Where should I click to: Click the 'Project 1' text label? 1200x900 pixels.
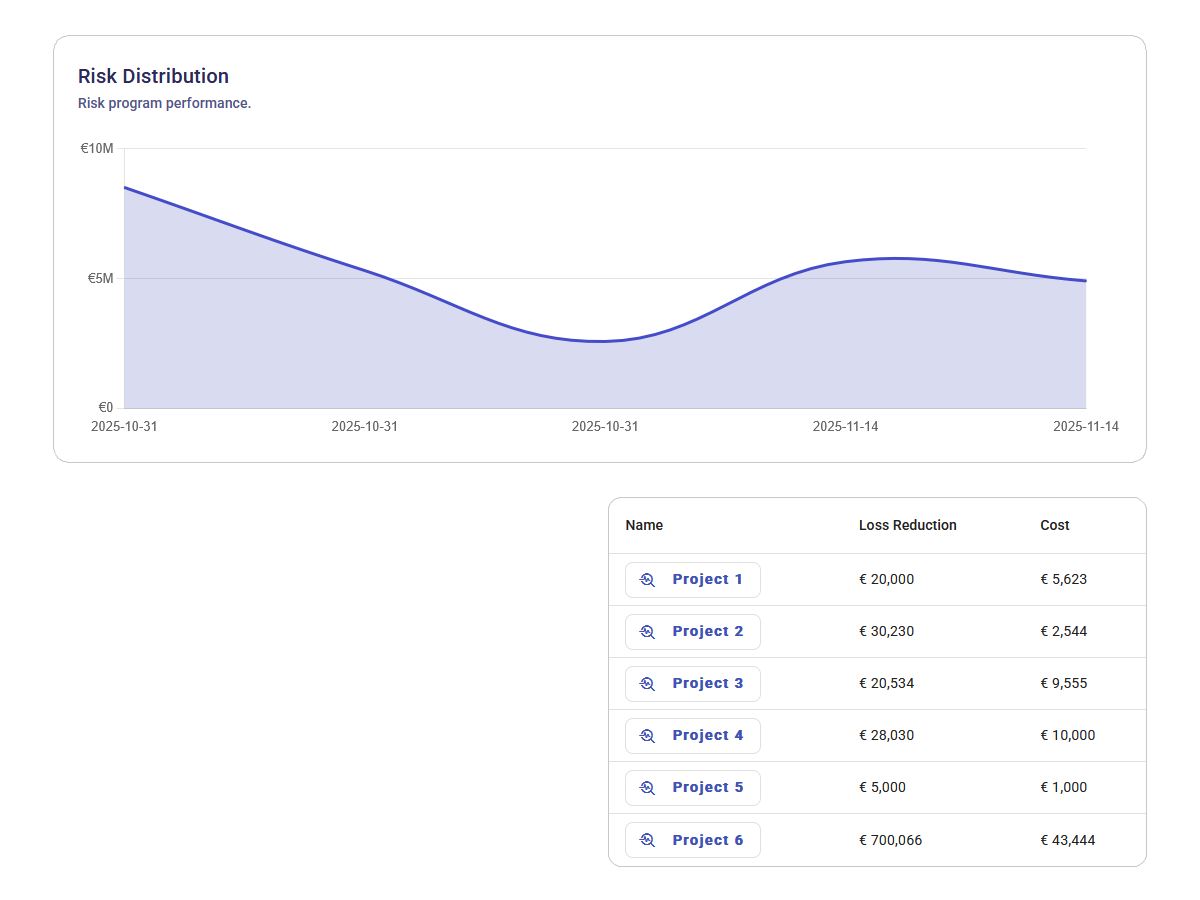707,580
